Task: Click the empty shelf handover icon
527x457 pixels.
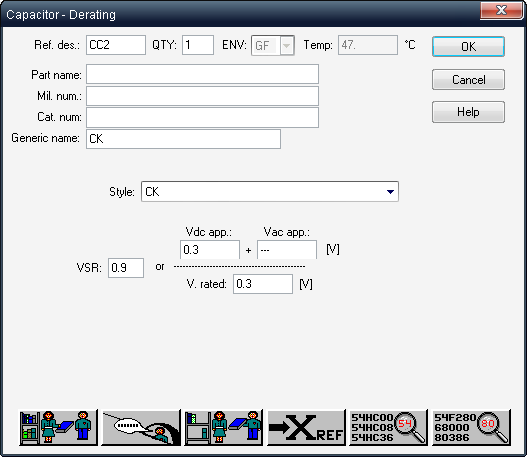Action: point(224,427)
